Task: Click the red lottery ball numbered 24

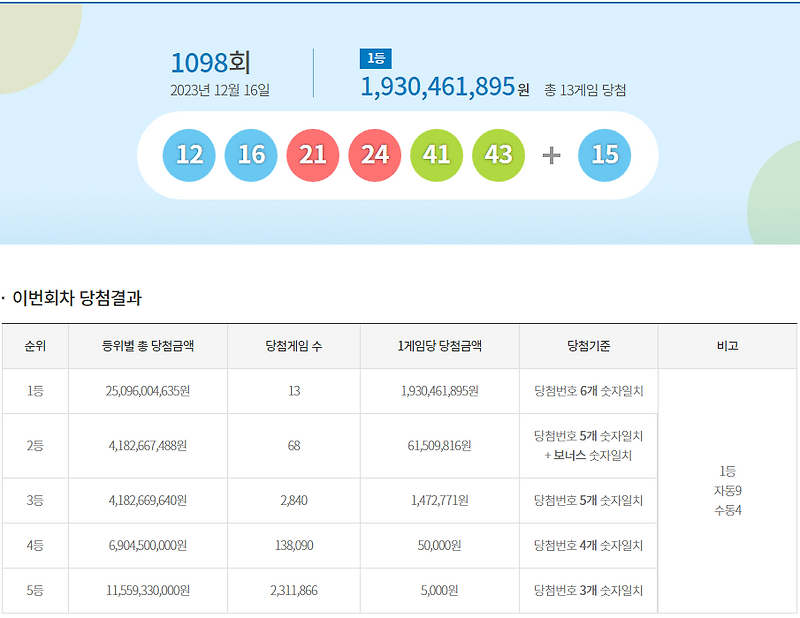Action: (x=374, y=155)
